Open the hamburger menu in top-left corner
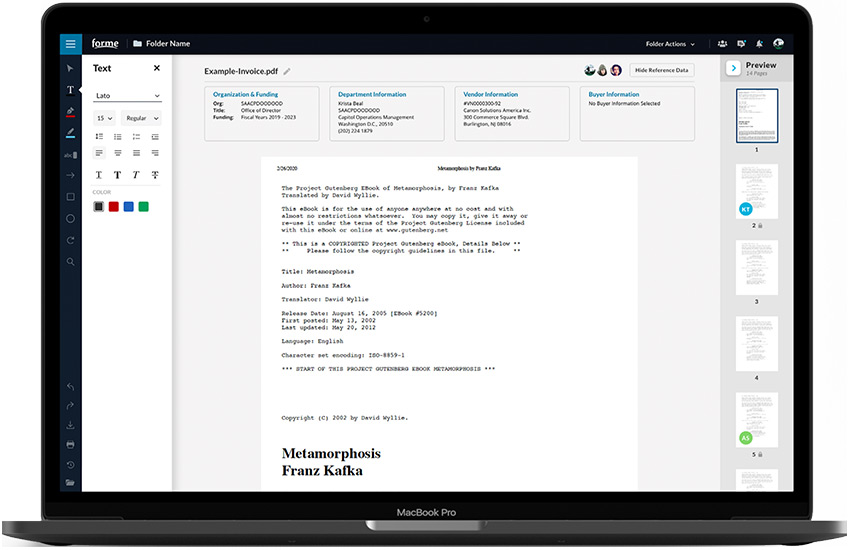 pyautogui.click(x=70, y=44)
